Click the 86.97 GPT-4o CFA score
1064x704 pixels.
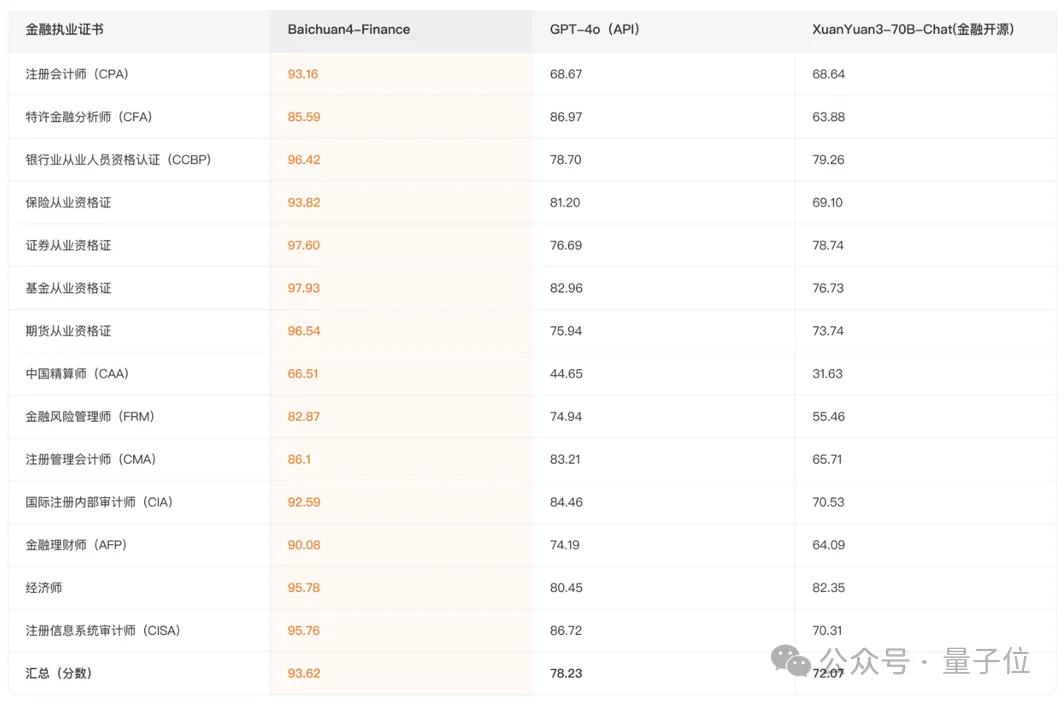[566, 117]
